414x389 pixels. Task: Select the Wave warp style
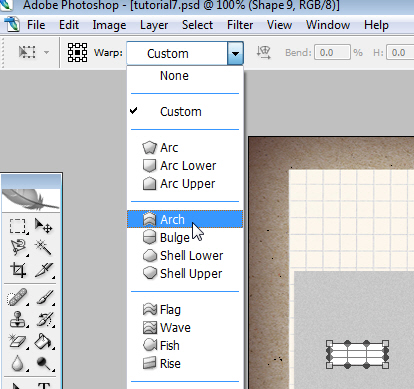tap(185, 328)
